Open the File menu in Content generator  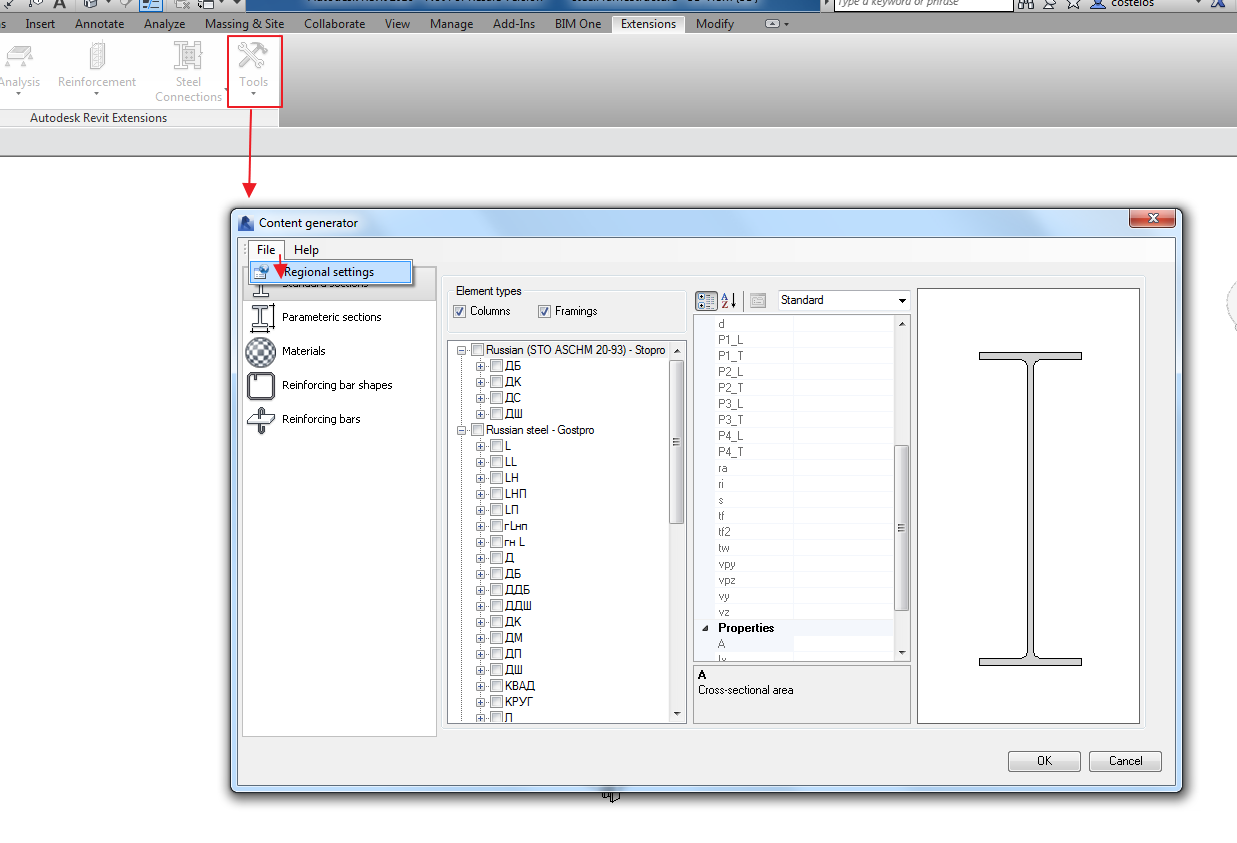266,250
